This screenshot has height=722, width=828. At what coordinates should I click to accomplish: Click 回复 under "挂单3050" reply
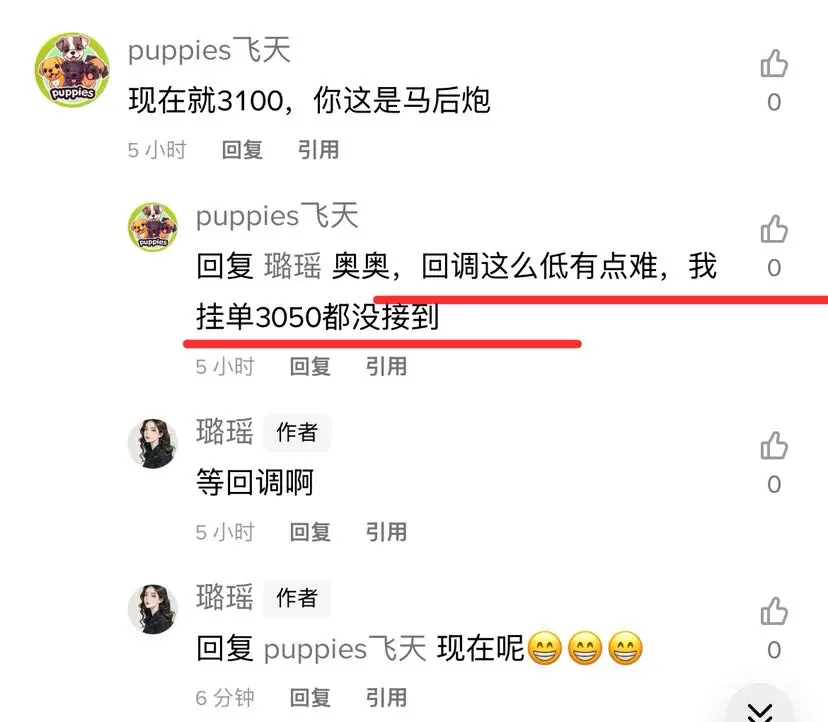(310, 367)
